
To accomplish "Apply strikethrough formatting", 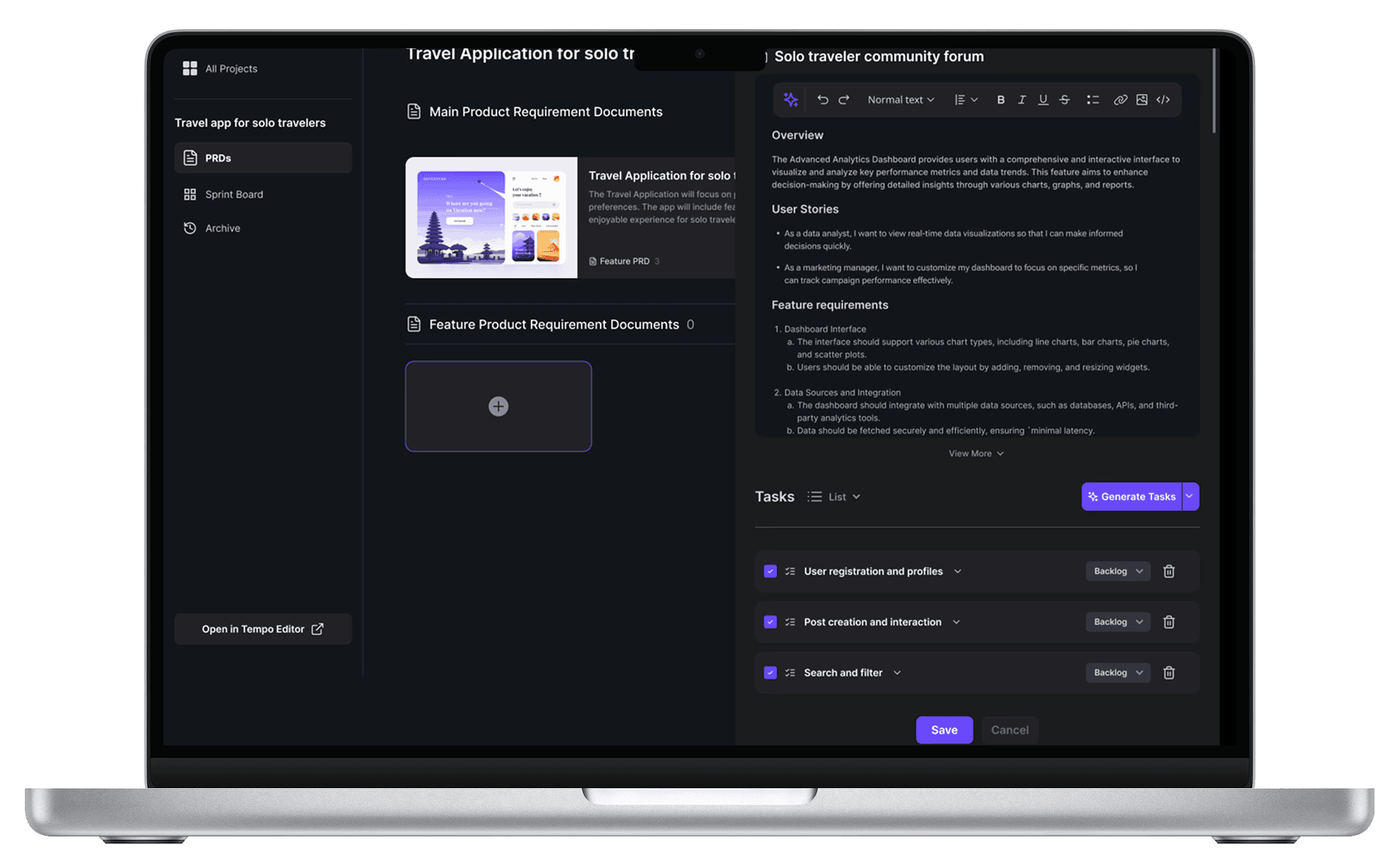I will click(1064, 99).
